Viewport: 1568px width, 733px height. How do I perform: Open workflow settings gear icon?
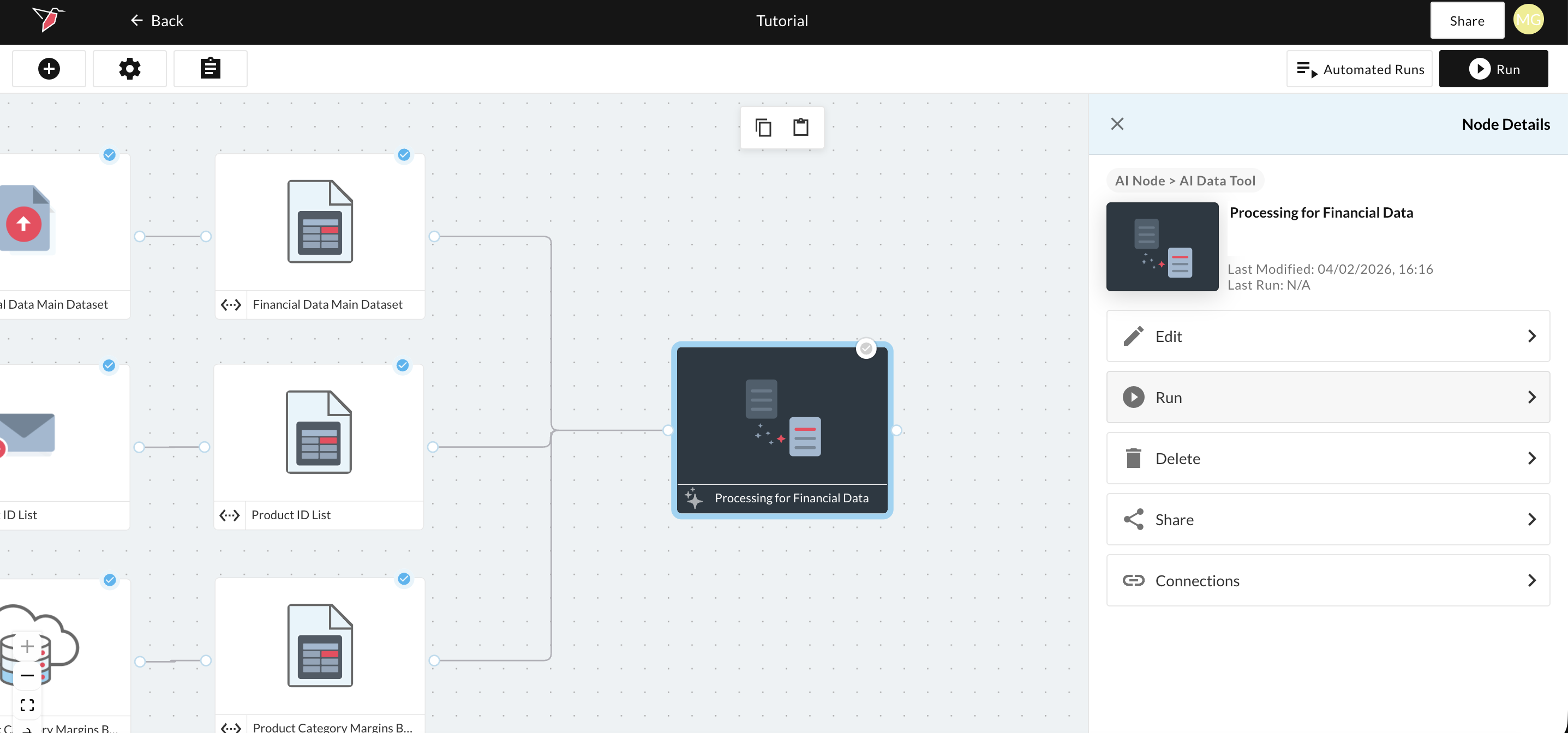(x=130, y=69)
